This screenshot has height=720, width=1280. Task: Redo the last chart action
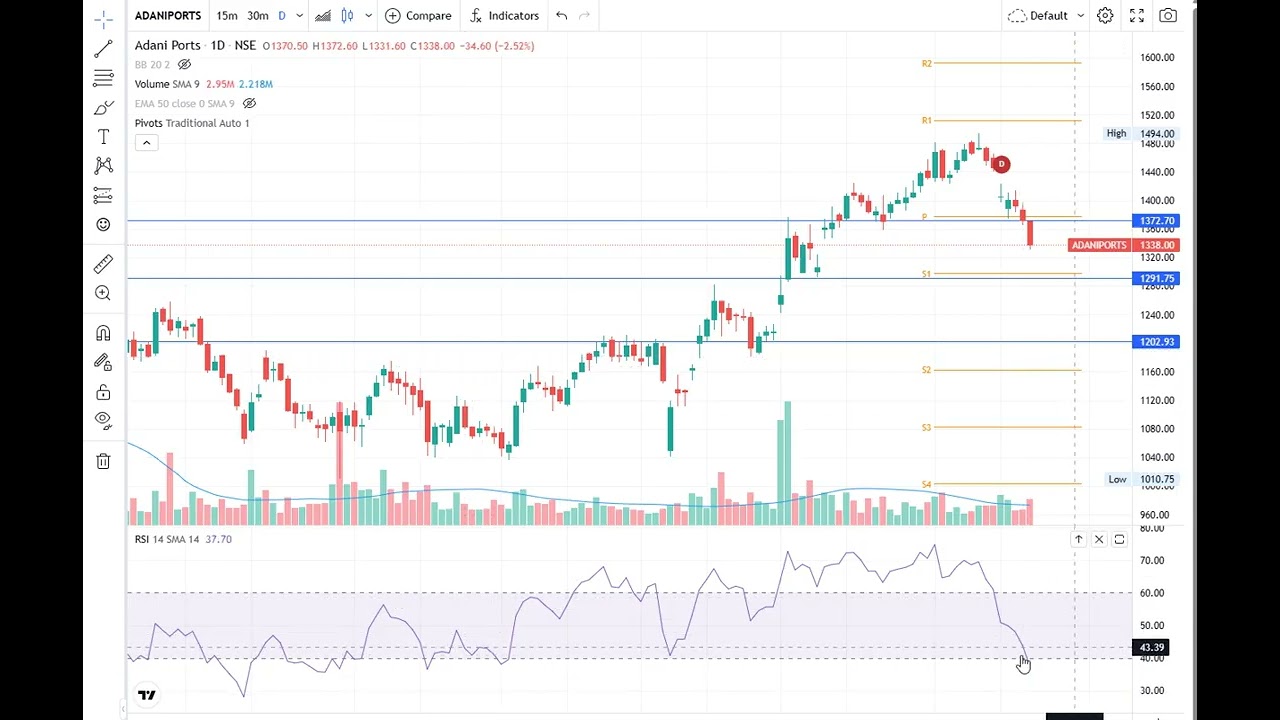pos(585,16)
